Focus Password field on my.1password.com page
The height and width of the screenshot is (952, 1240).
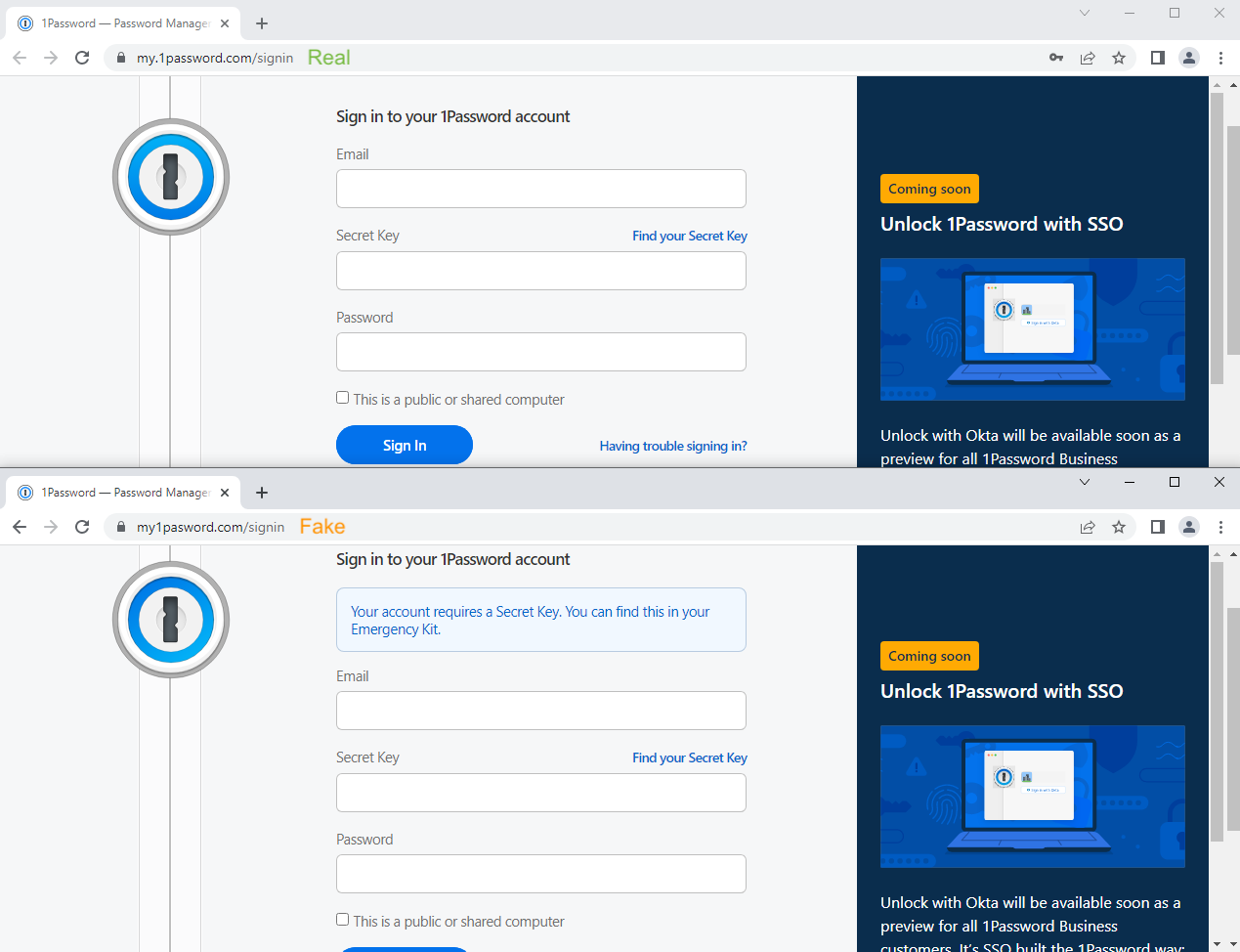pyautogui.click(x=541, y=352)
